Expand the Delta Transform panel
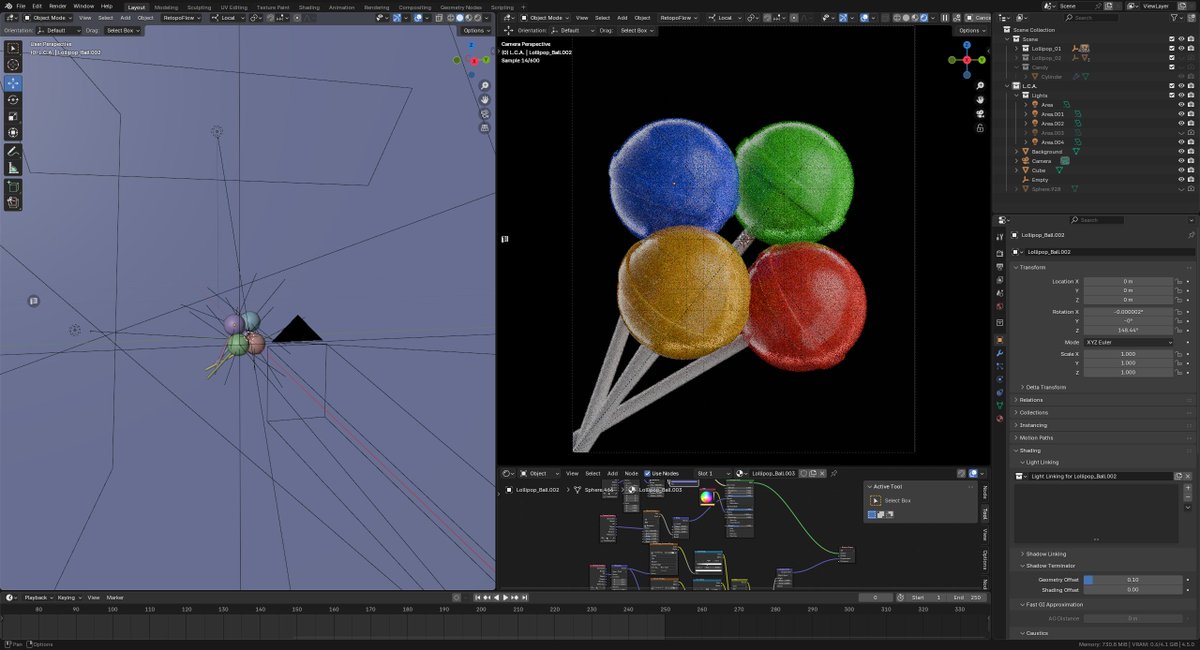 (1046, 387)
